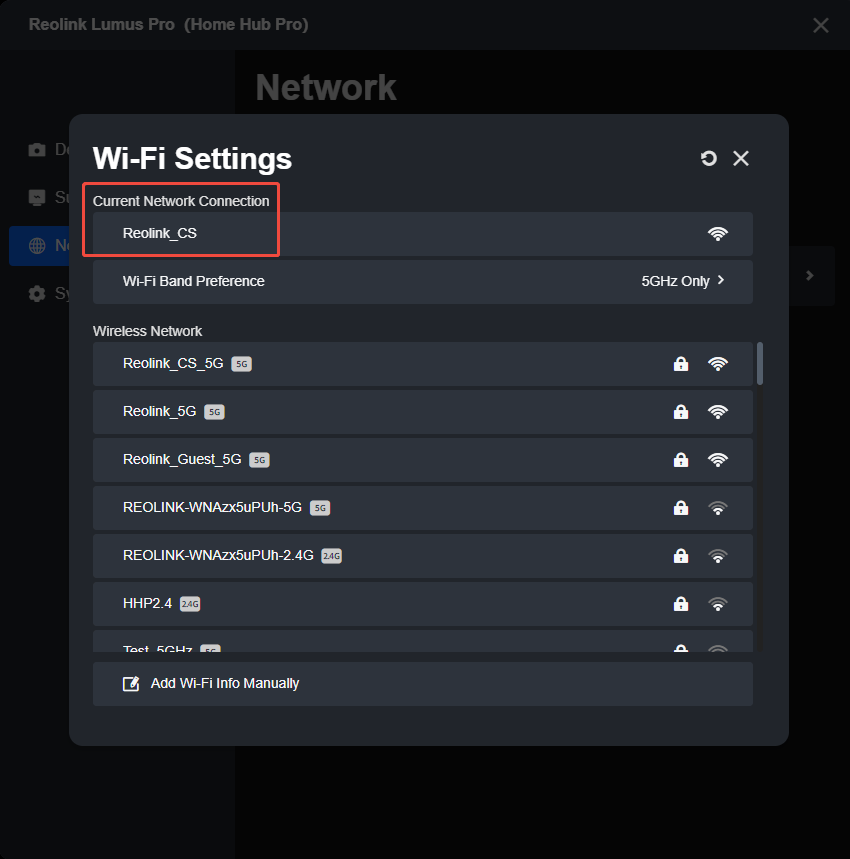Click the lock icon for REOLINK-WNAzx5uPUh-2.4G

tap(681, 556)
